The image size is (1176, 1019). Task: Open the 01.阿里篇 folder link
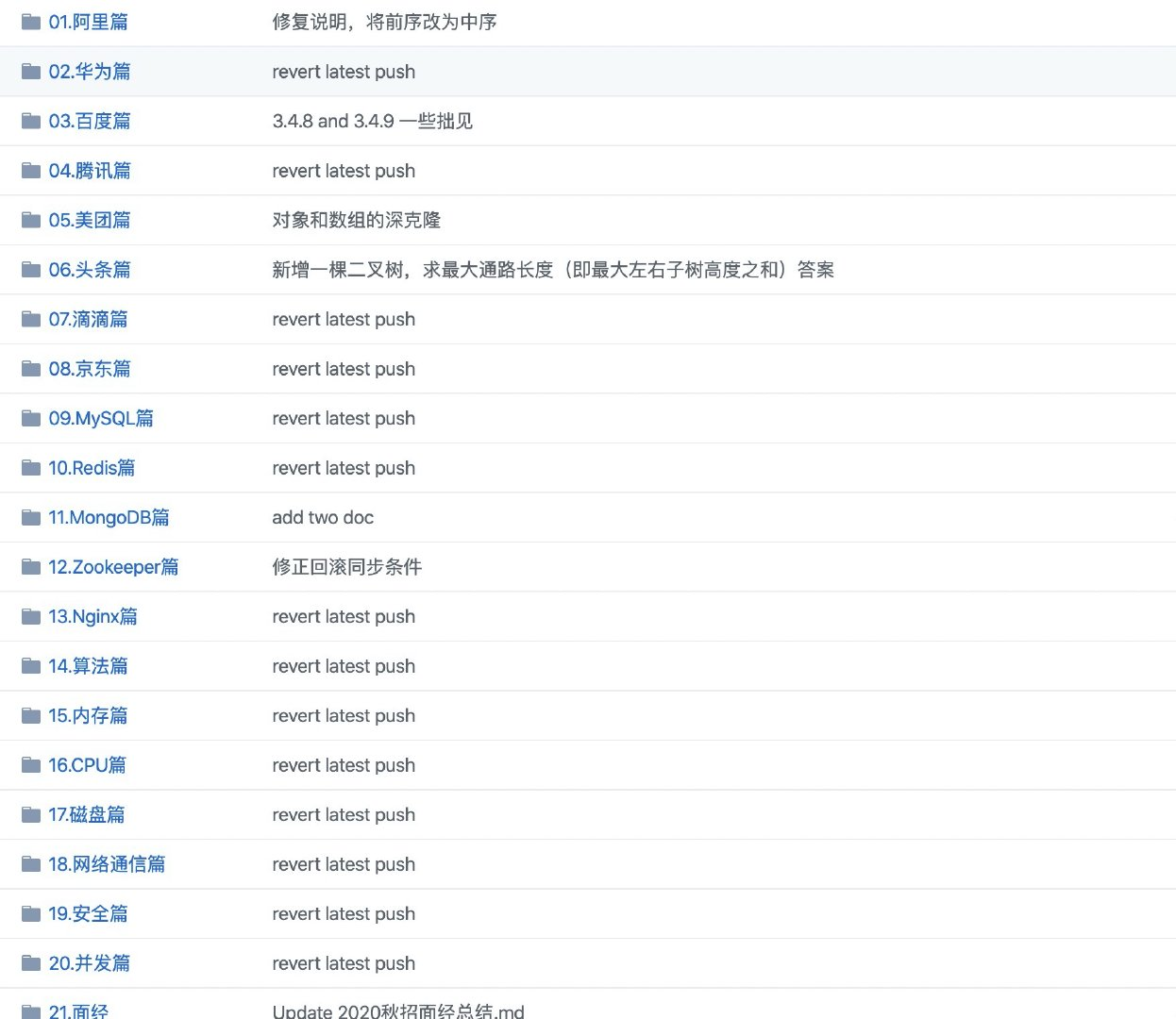[x=89, y=22]
